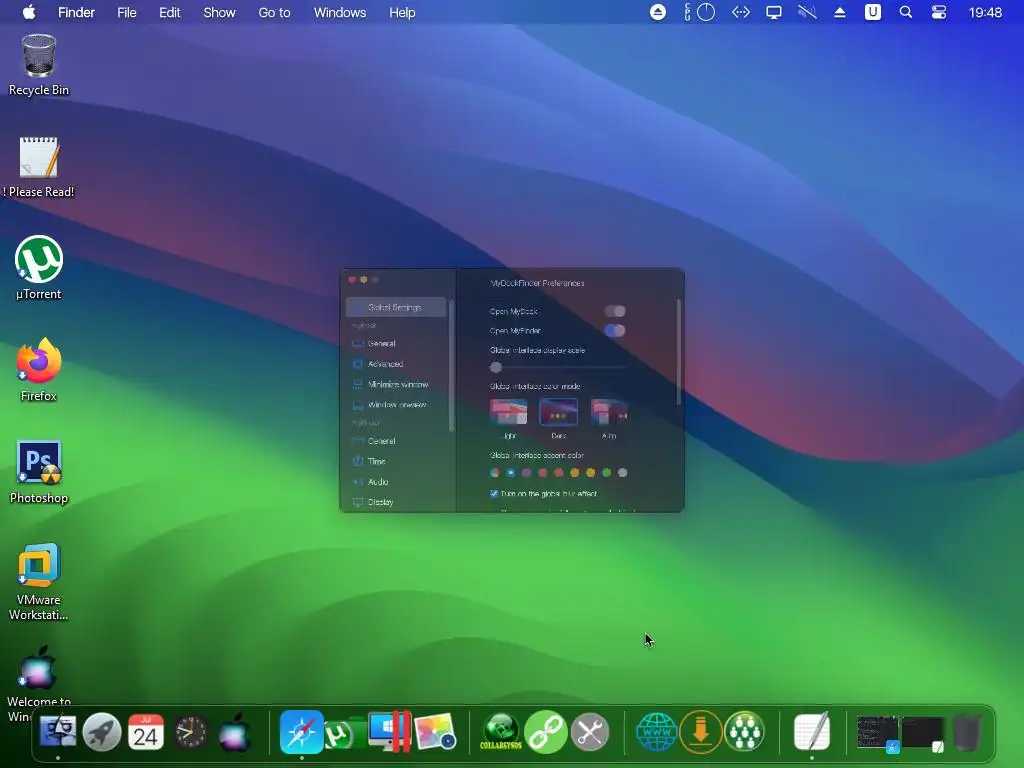Open the Finder menu in menu bar
The height and width of the screenshot is (768, 1024).
click(76, 12)
